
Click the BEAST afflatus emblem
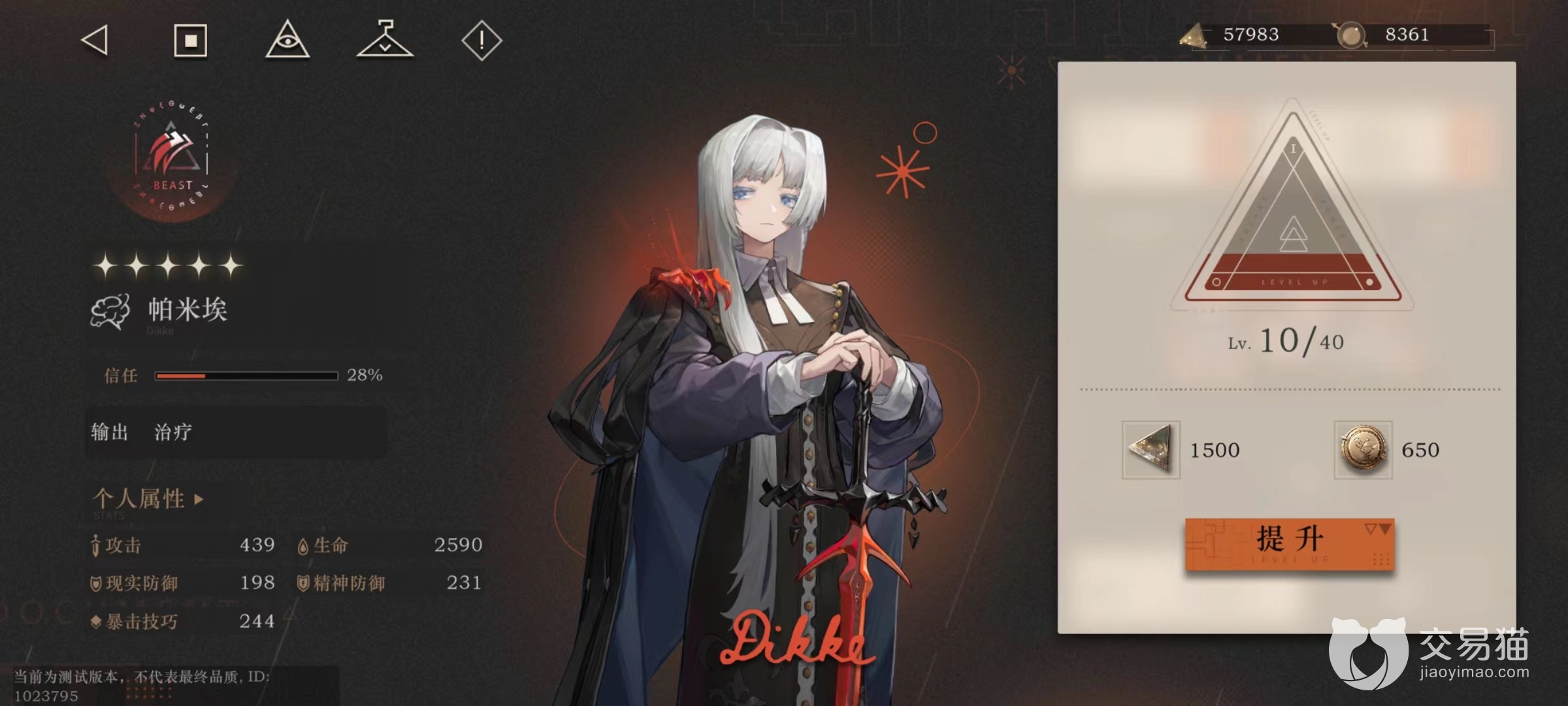pos(172,159)
